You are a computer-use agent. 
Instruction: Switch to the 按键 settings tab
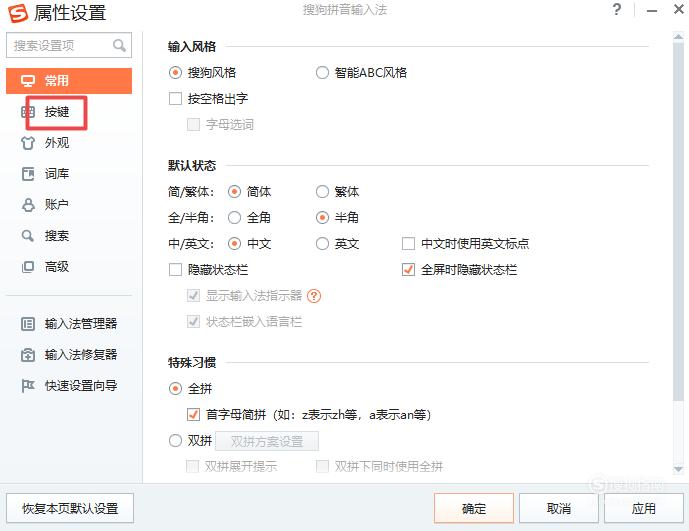coord(69,112)
